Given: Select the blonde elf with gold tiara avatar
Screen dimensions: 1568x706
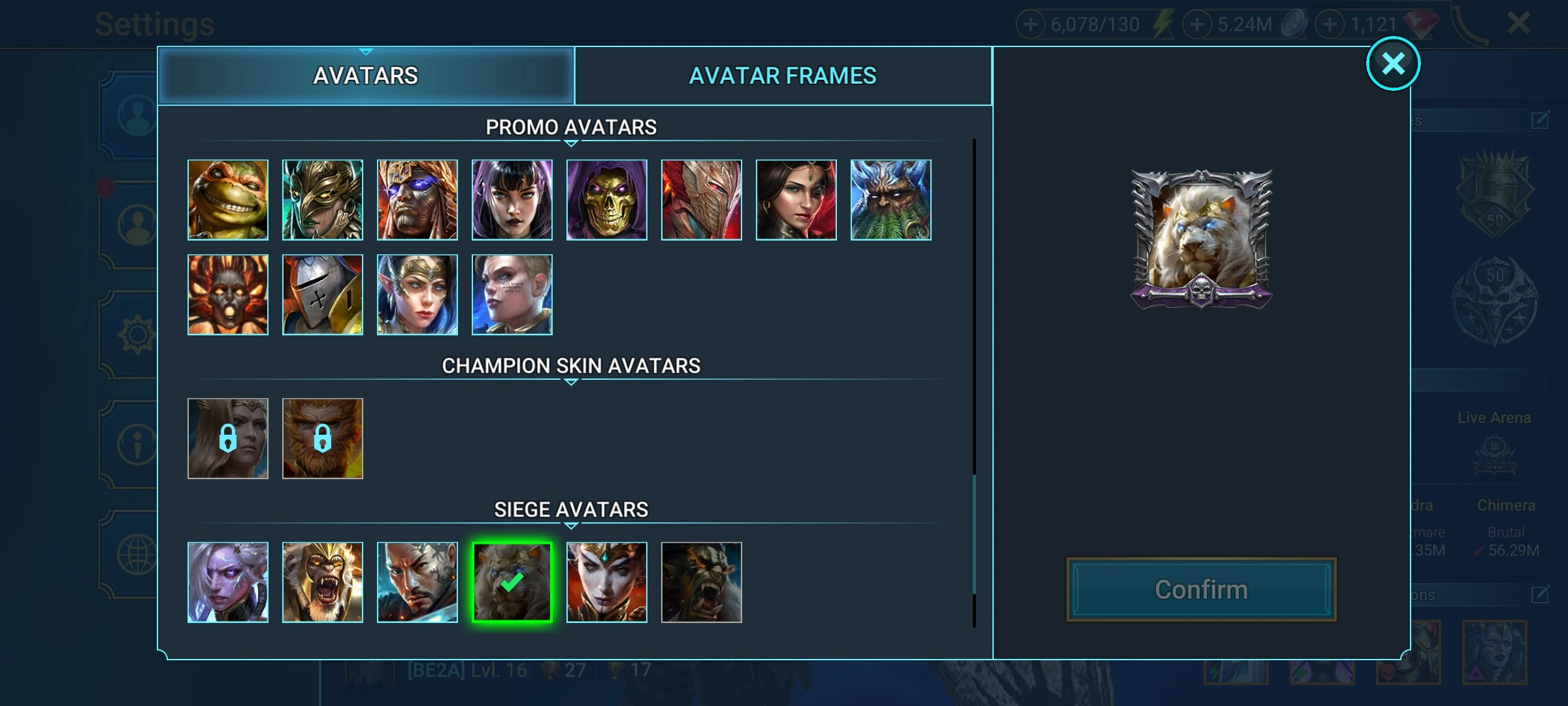Looking at the screenshot, I should click(x=417, y=295).
